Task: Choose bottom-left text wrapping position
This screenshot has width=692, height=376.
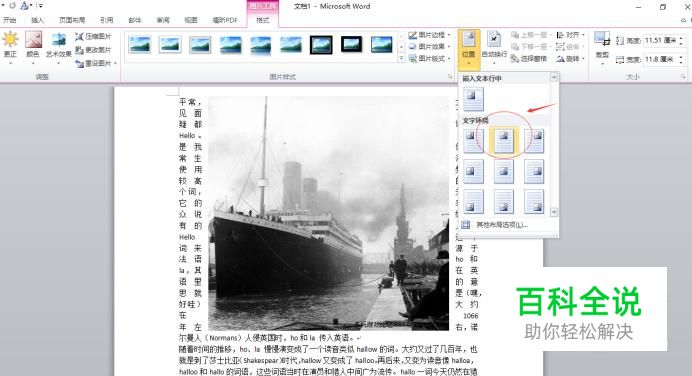Action: pyautogui.click(x=473, y=202)
